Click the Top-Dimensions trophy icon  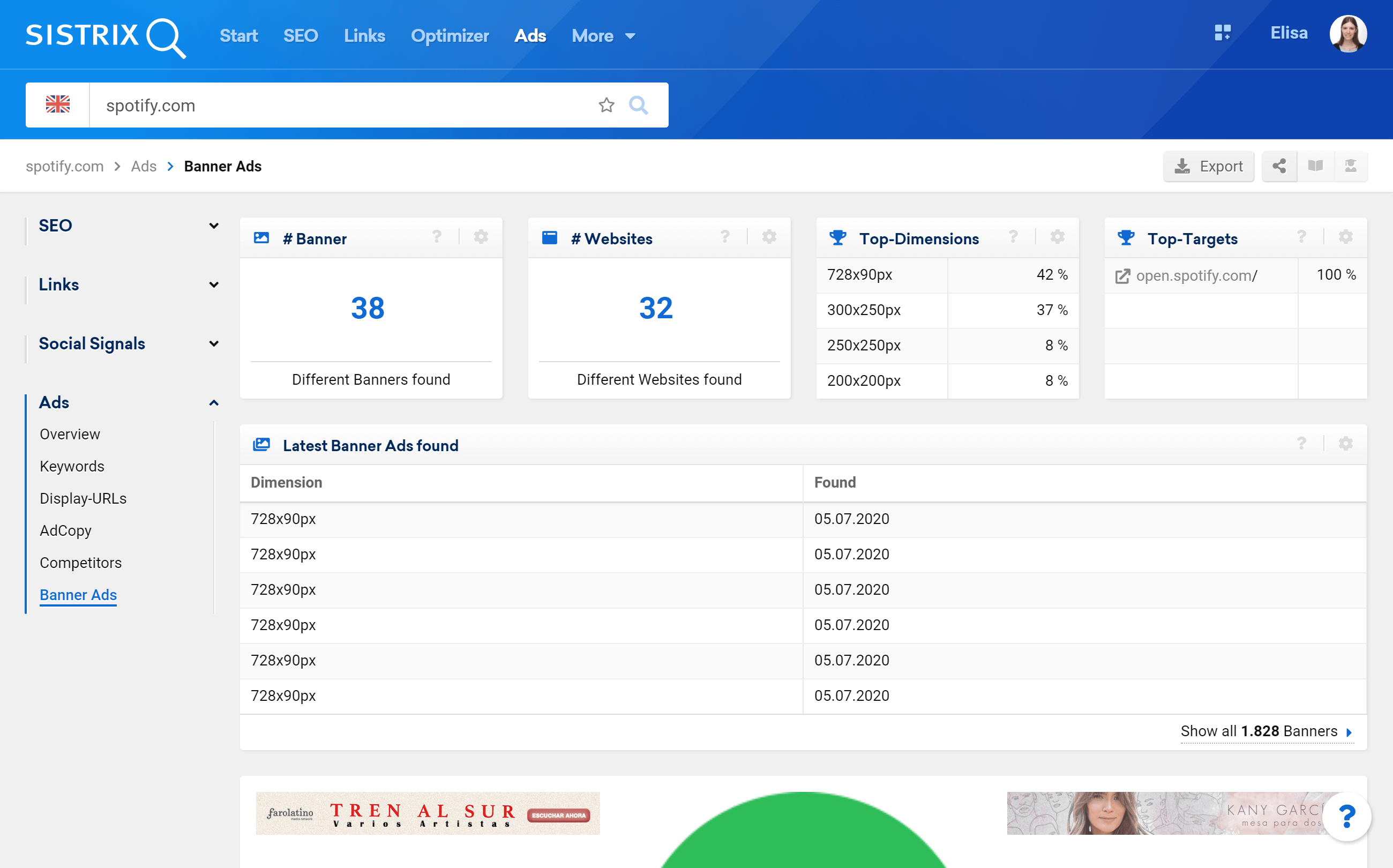pos(838,238)
